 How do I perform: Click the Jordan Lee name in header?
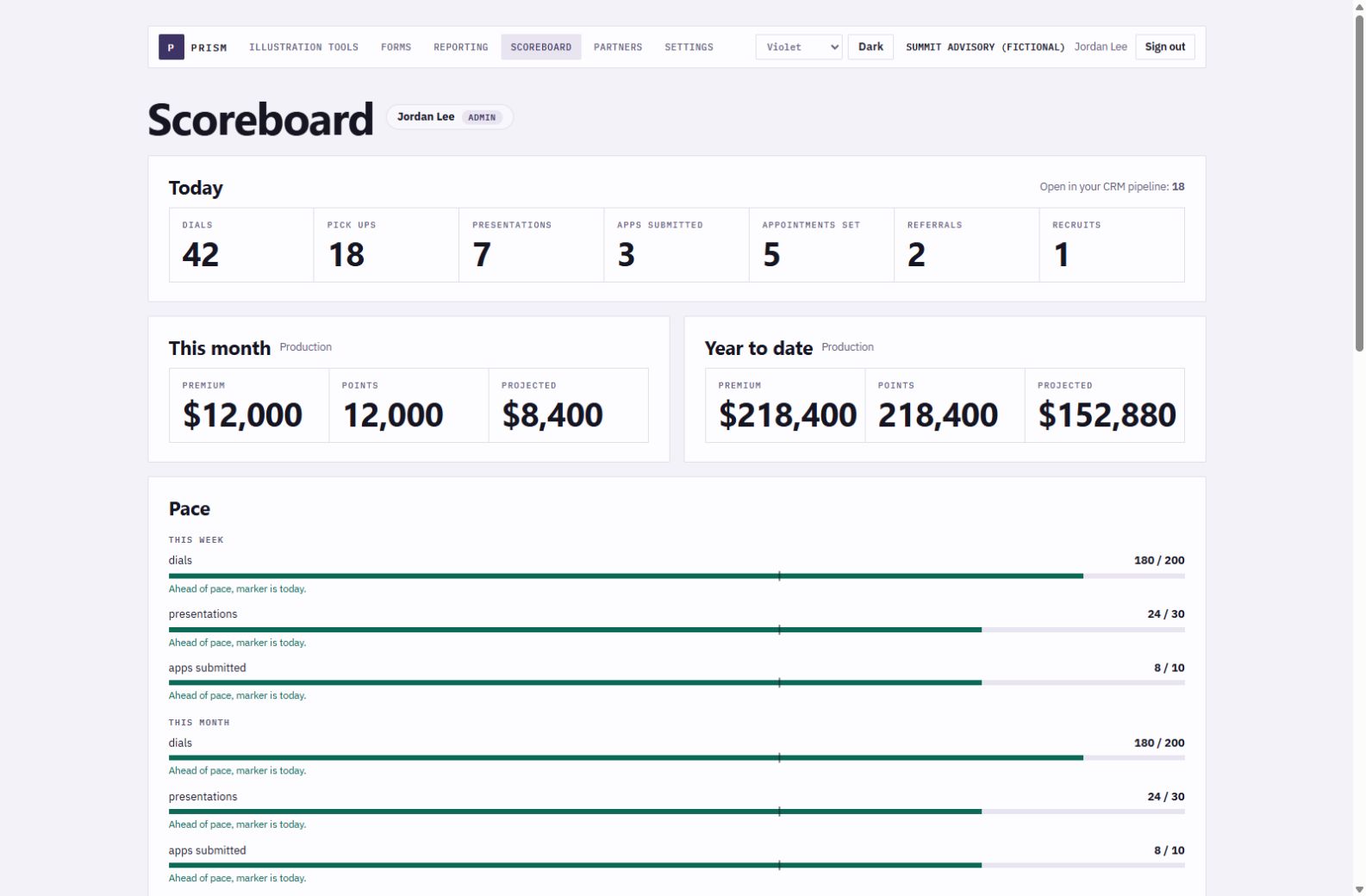pyautogui.click(x=1101, y=47)
